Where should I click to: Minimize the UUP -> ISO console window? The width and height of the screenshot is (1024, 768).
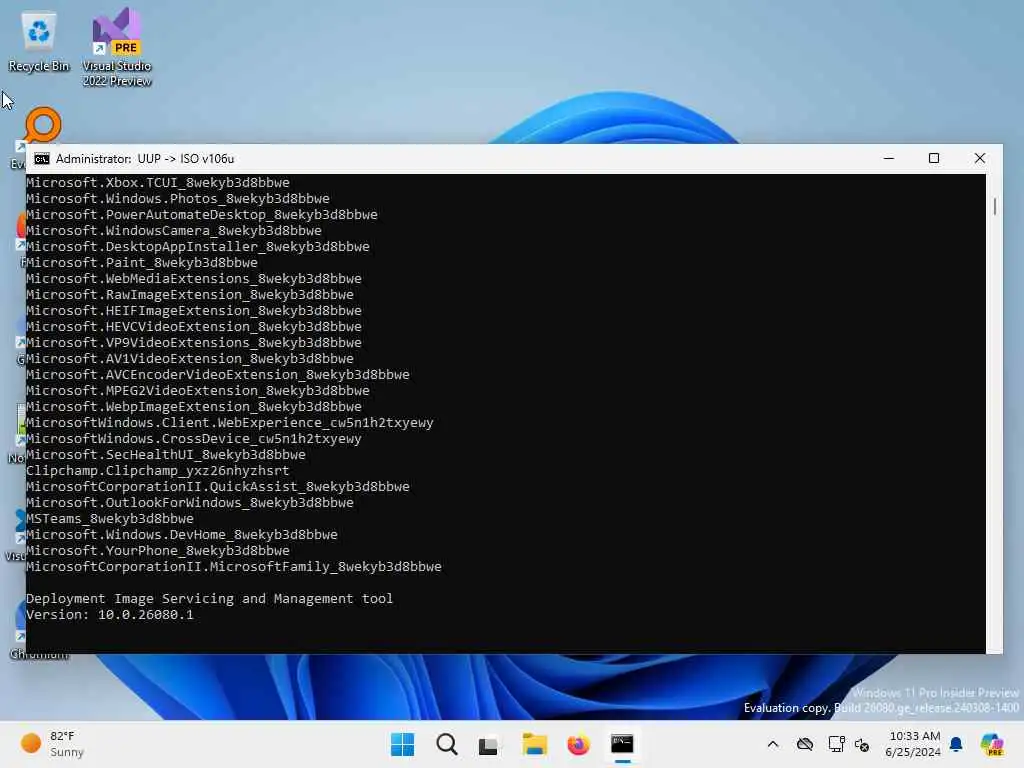(x=889, y=159)
